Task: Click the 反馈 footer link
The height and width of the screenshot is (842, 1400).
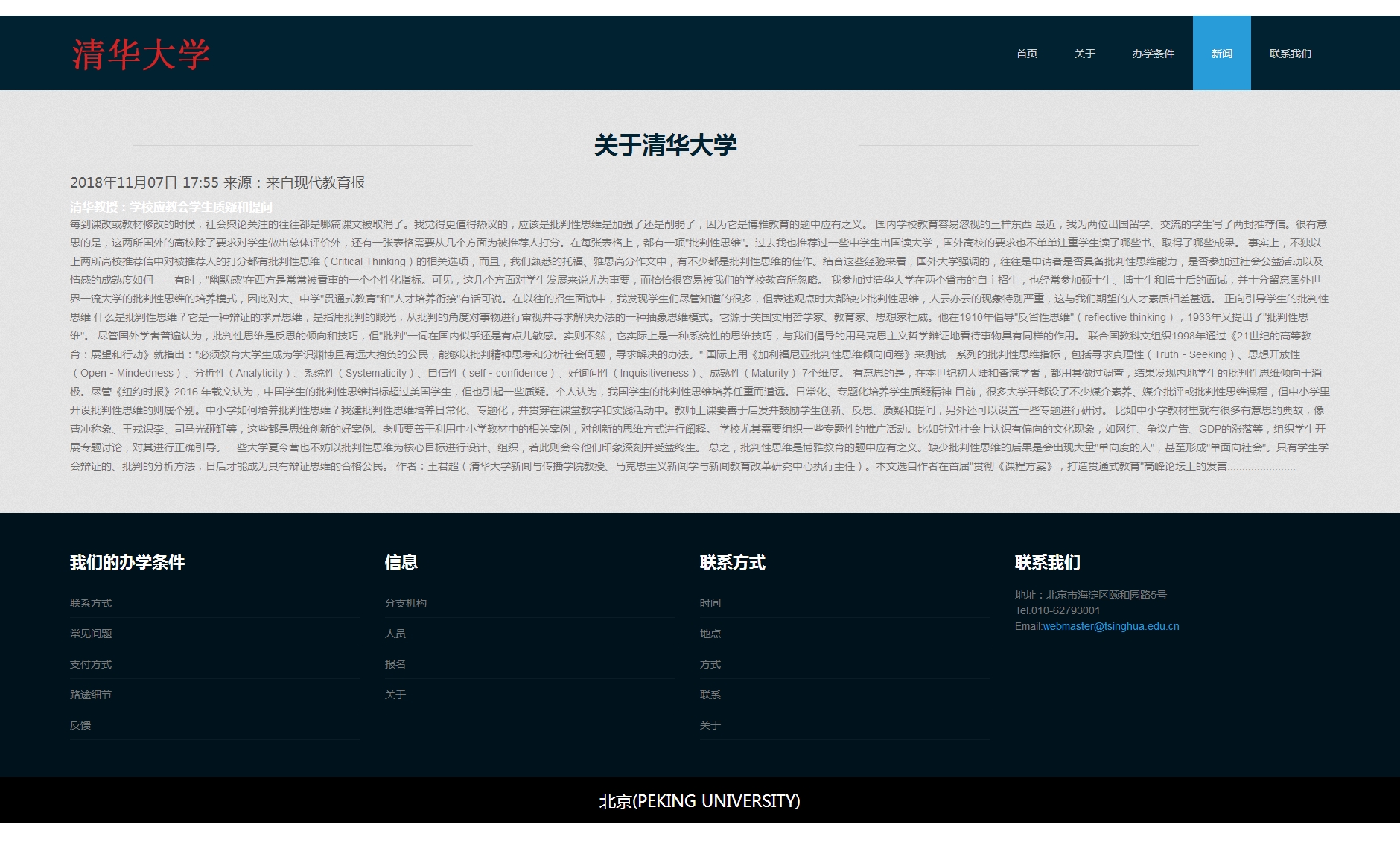Action: (x=80, y=725)
